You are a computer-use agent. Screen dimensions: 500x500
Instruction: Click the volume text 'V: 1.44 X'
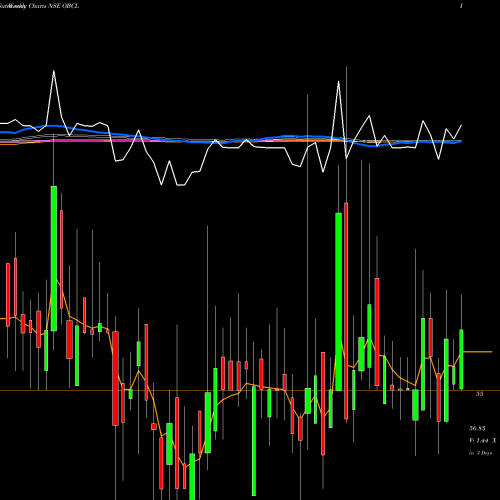click(x=483, y=441)
